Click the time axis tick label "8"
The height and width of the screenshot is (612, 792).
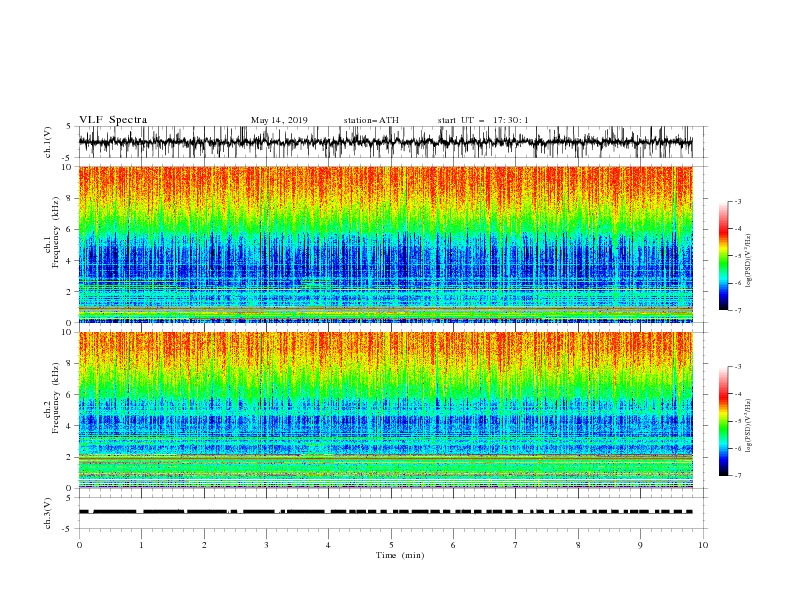578,545
